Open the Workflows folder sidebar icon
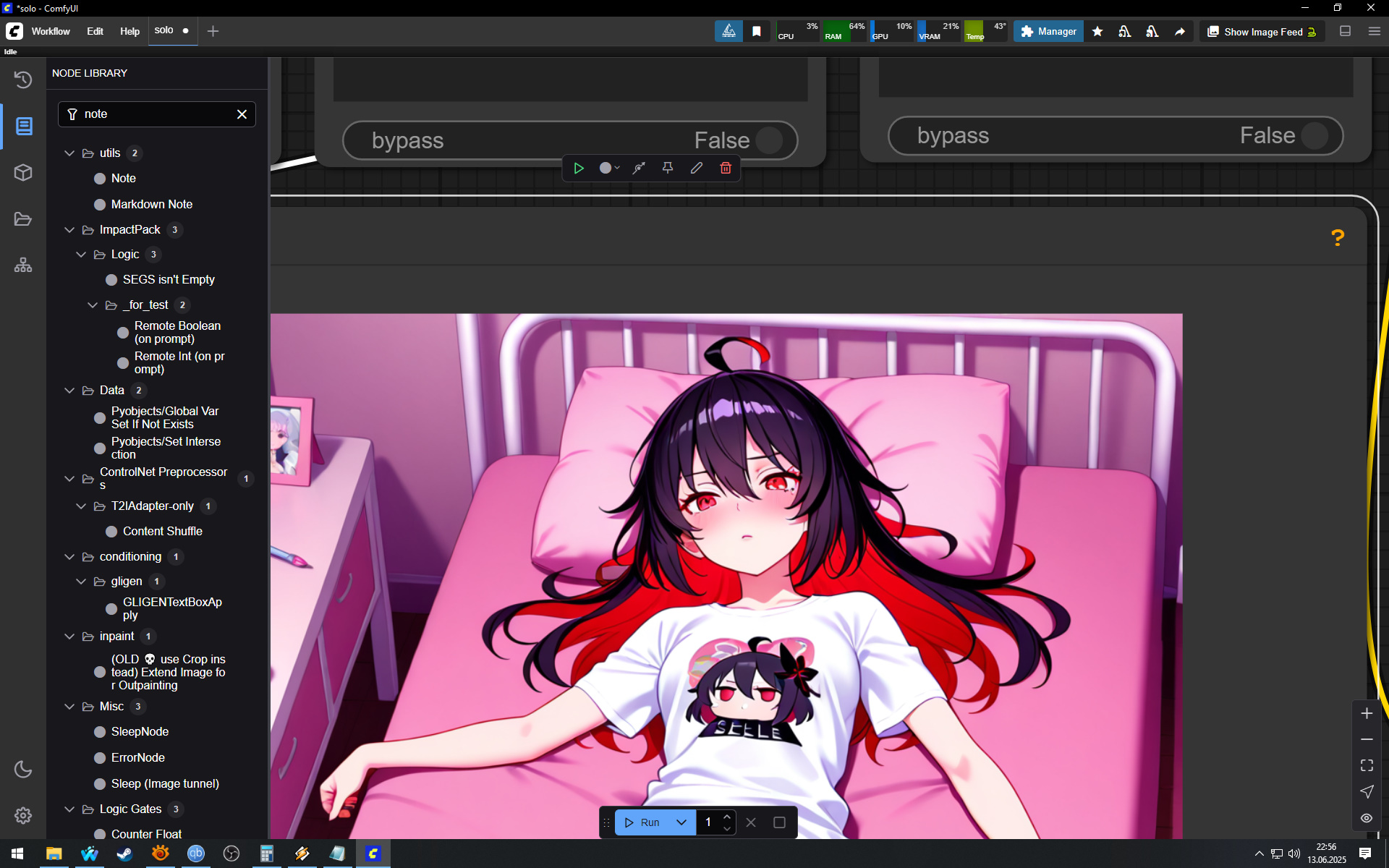 23,219
